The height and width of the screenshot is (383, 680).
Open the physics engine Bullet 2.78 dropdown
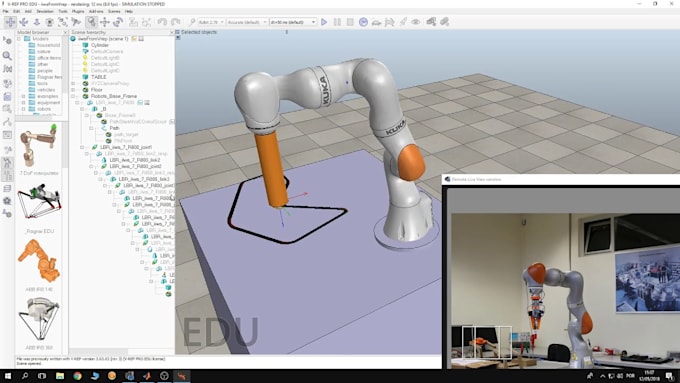coord(211,22)
